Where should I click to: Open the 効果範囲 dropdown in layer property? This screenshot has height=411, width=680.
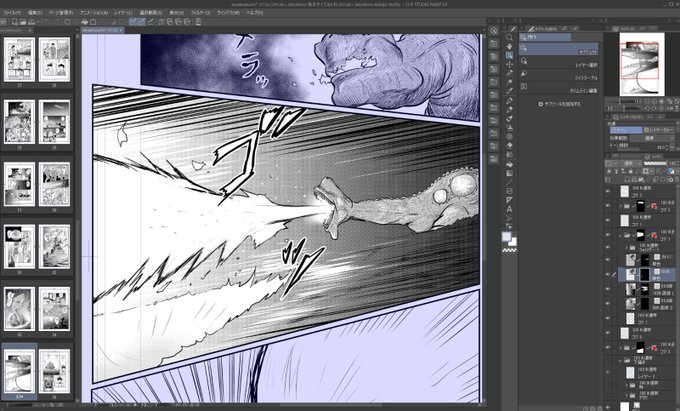(x=652, y=138)
